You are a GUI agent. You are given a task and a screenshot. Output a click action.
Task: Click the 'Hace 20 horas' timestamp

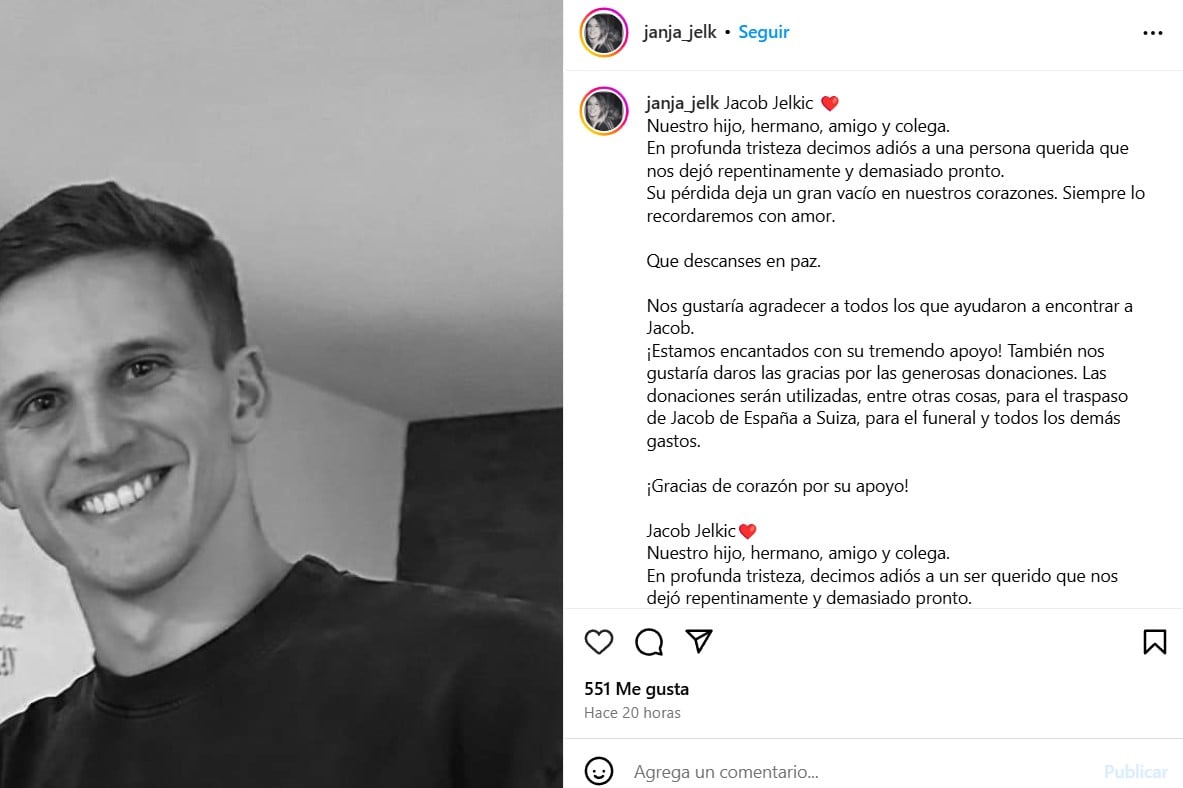[x=632, y=713]
